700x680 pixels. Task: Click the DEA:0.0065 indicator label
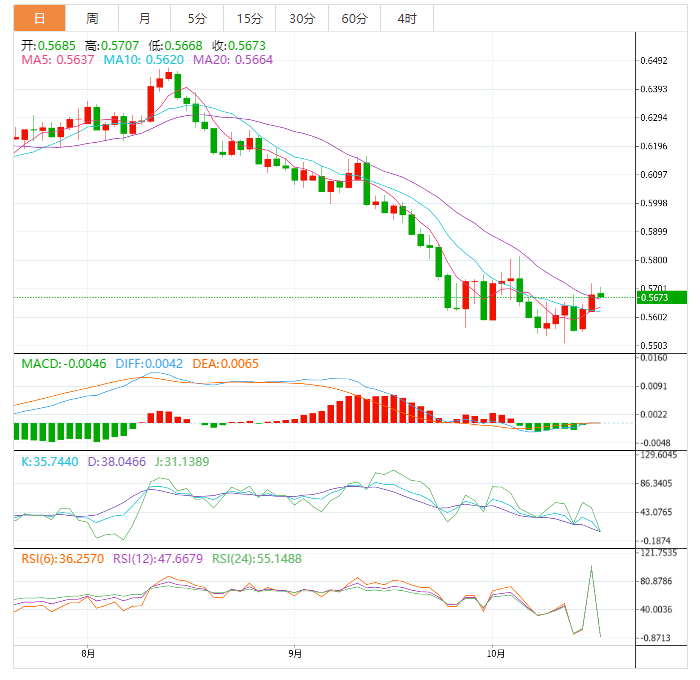(x=225, y=363)
